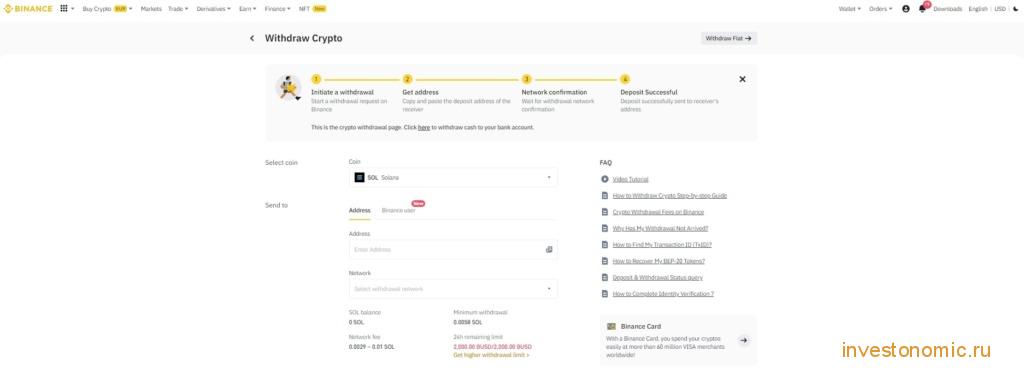Expand the Finance menu
Viewport: 1024px width, 369px height.
pyautogui.click(x=278, y=9)
